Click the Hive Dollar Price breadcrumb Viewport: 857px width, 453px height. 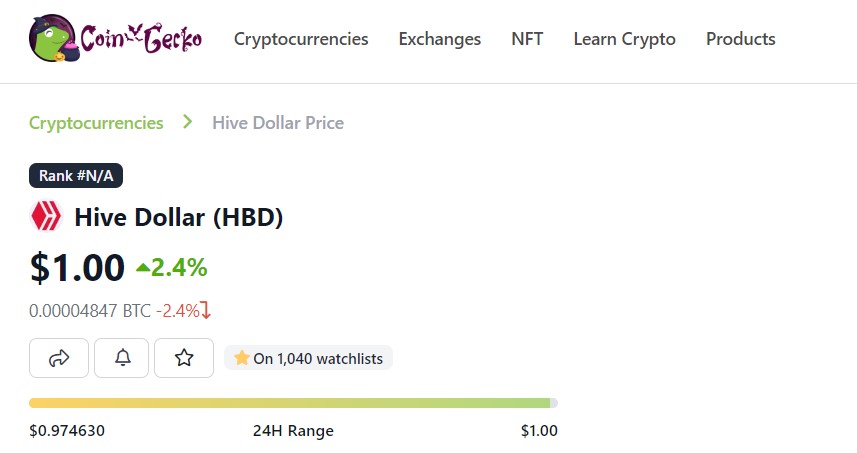tap(278, 123)
